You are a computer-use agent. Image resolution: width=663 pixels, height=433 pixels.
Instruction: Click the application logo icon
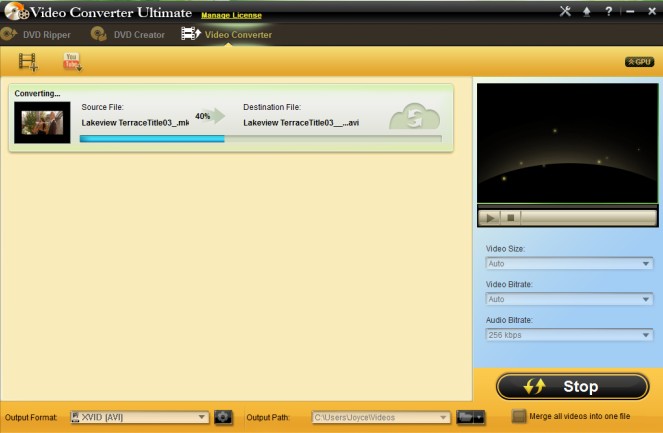pyautogui.click(x=16, y=11)
